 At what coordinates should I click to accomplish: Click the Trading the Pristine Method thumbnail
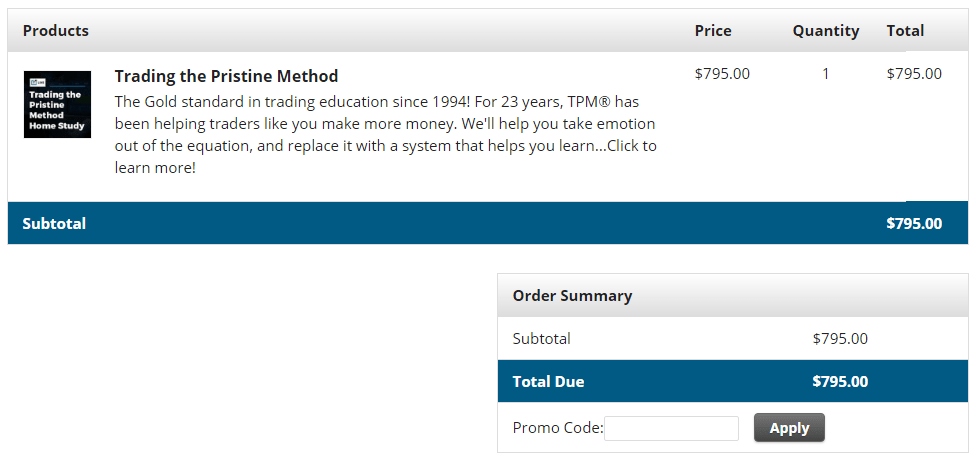(57, 104)
